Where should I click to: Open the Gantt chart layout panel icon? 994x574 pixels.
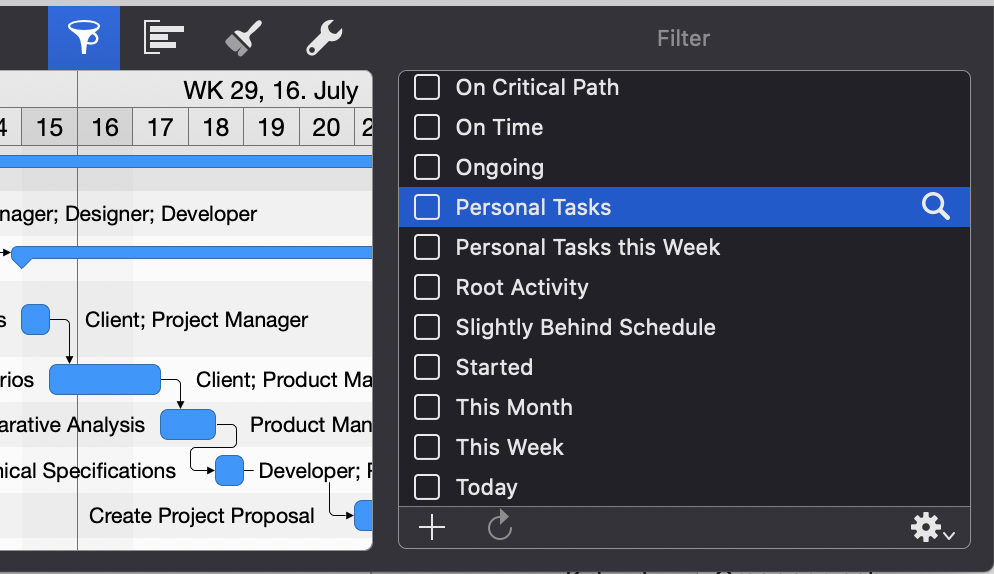[x=164, y=38]
